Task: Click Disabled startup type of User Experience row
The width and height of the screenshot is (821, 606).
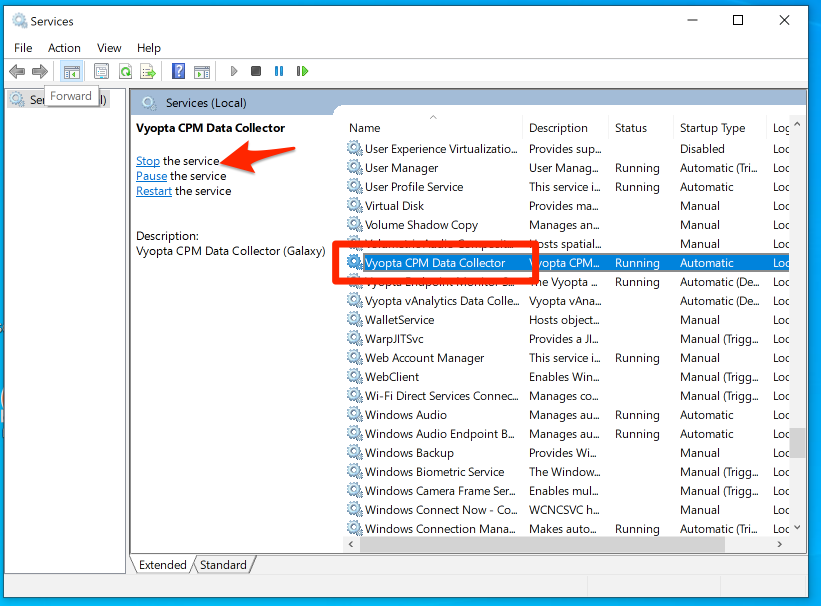Action: [702, 149]
